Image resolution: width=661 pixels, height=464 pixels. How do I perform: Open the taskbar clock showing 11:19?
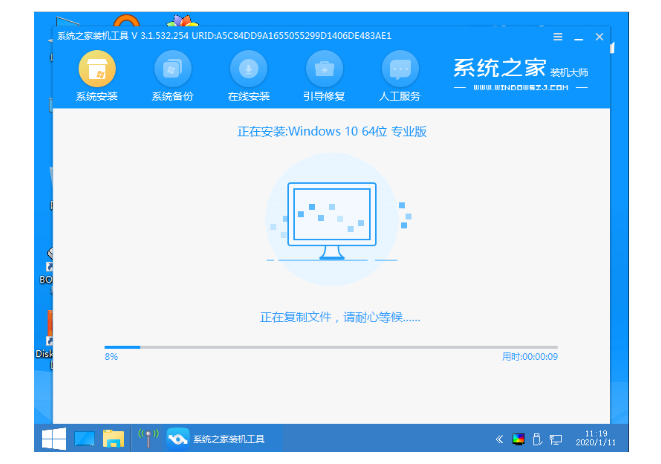(x=590, y=438)
